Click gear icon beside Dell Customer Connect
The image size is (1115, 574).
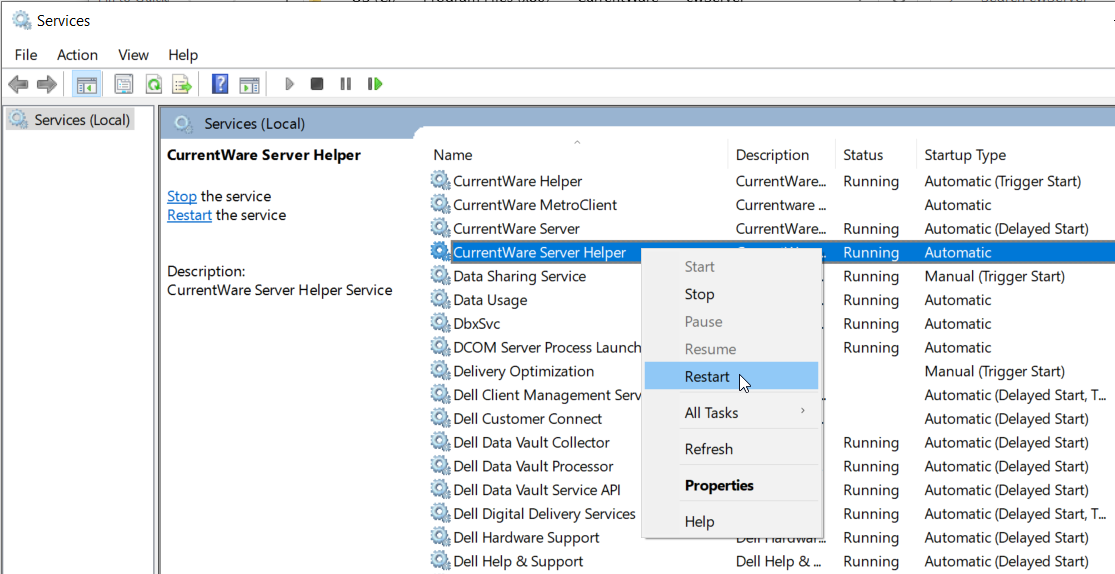point(441,418)
